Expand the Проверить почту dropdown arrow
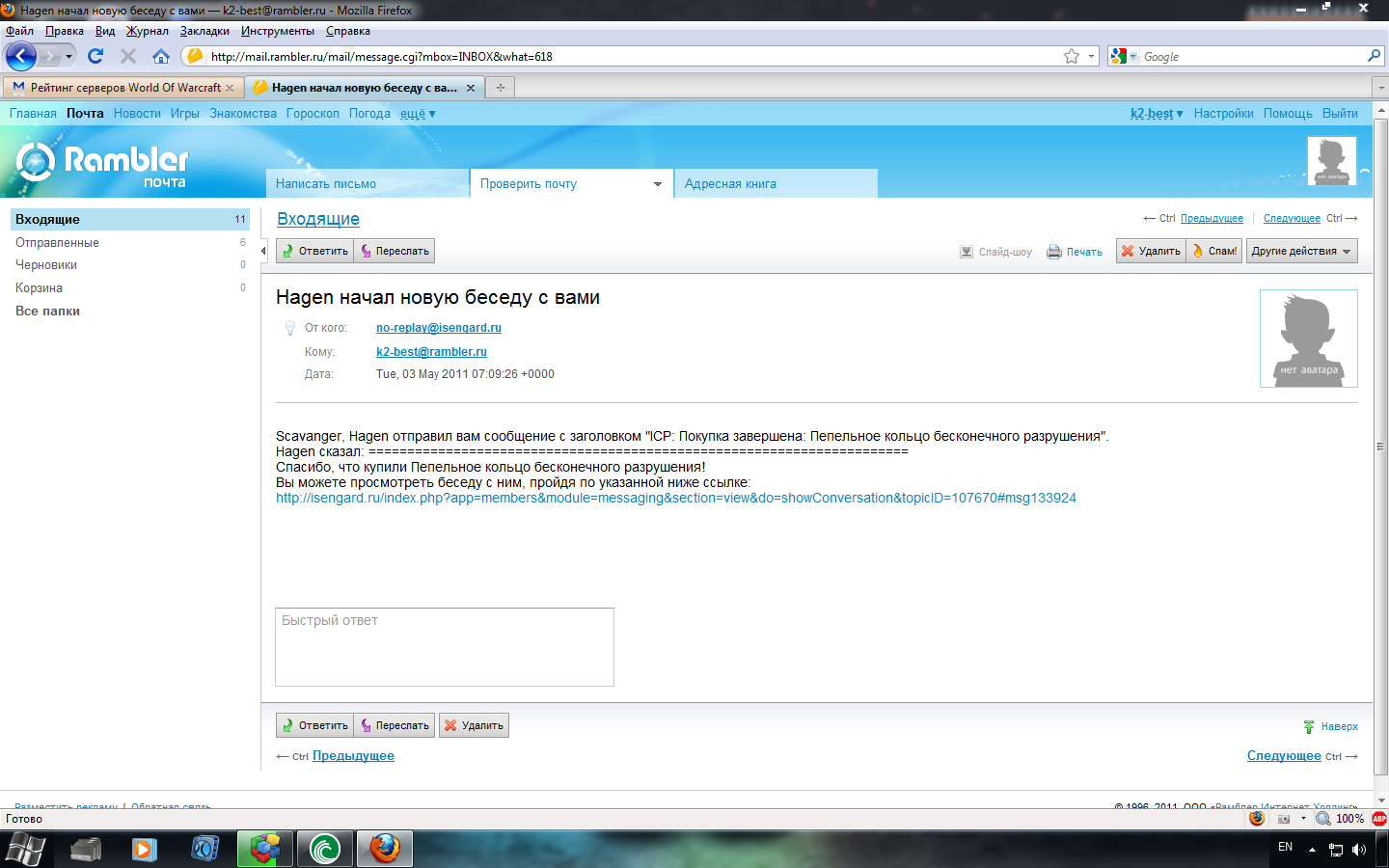Viewport: 1389px width, 868px height. 658,184
